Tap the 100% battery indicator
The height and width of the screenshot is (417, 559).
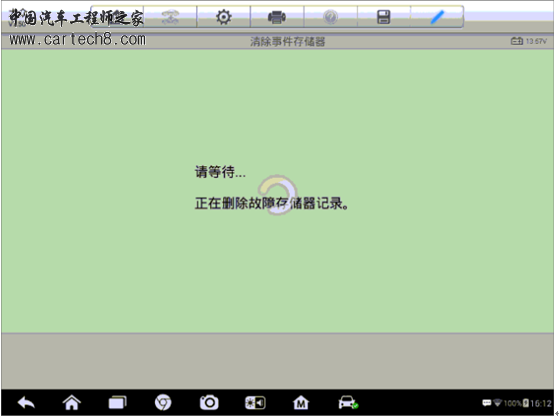click(x=516, y=403)
